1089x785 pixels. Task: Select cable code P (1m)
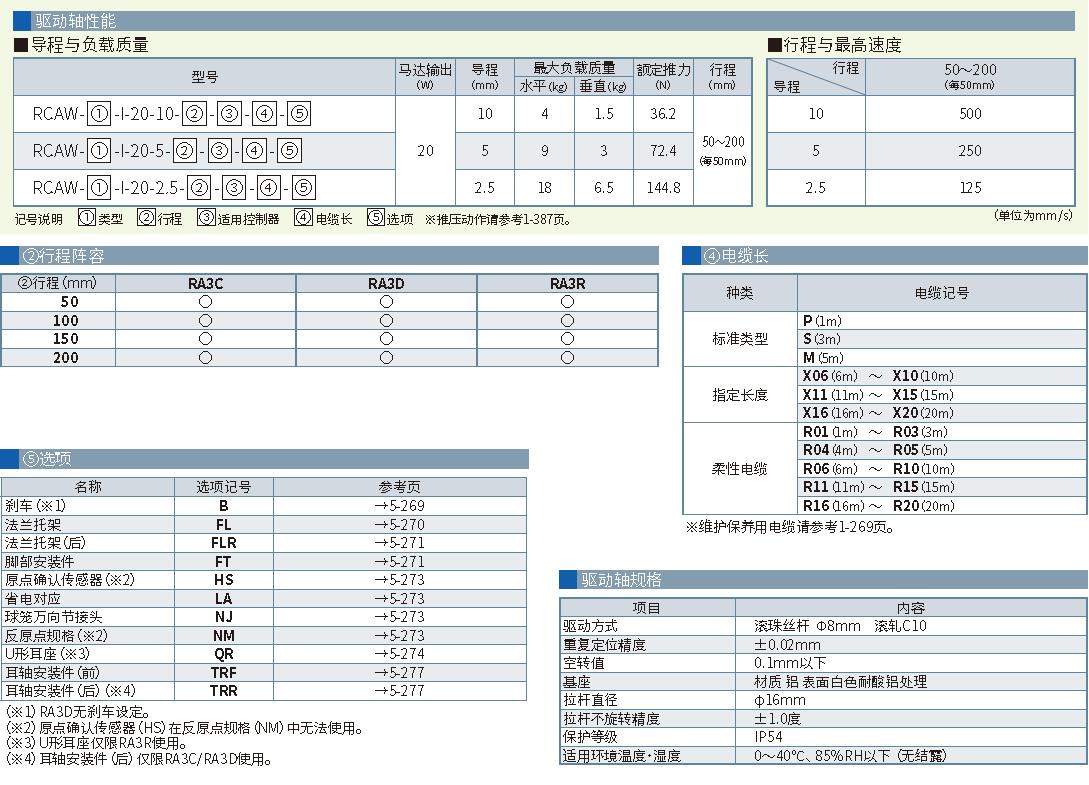[x=822, y=321]
